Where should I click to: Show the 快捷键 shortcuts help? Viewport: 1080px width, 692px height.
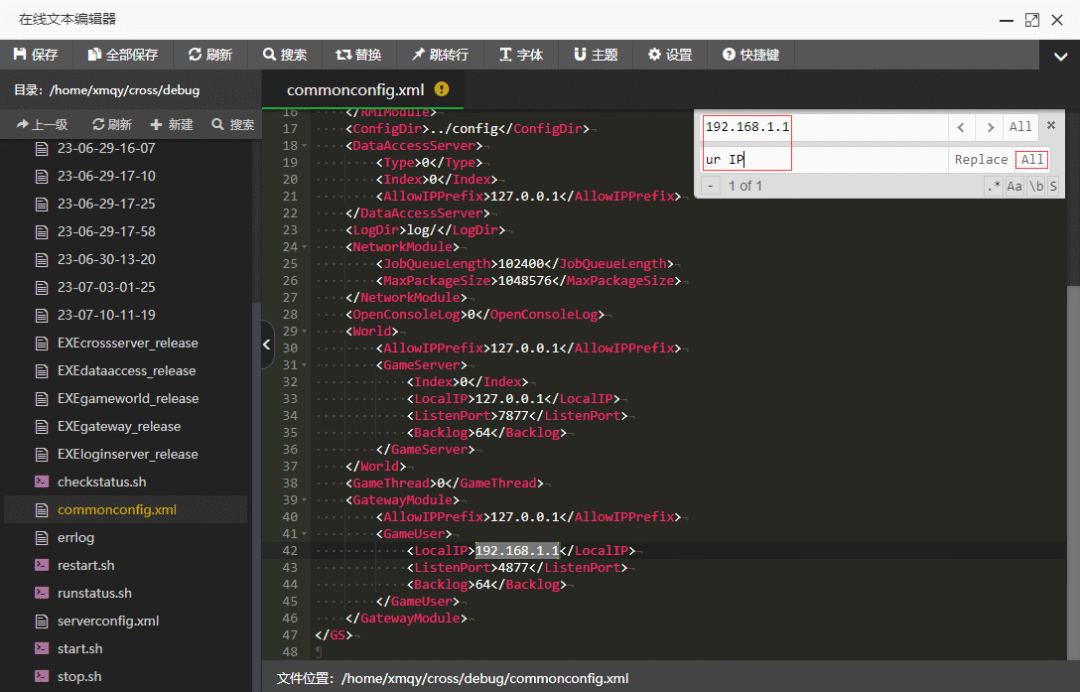(x=751, y=54)
